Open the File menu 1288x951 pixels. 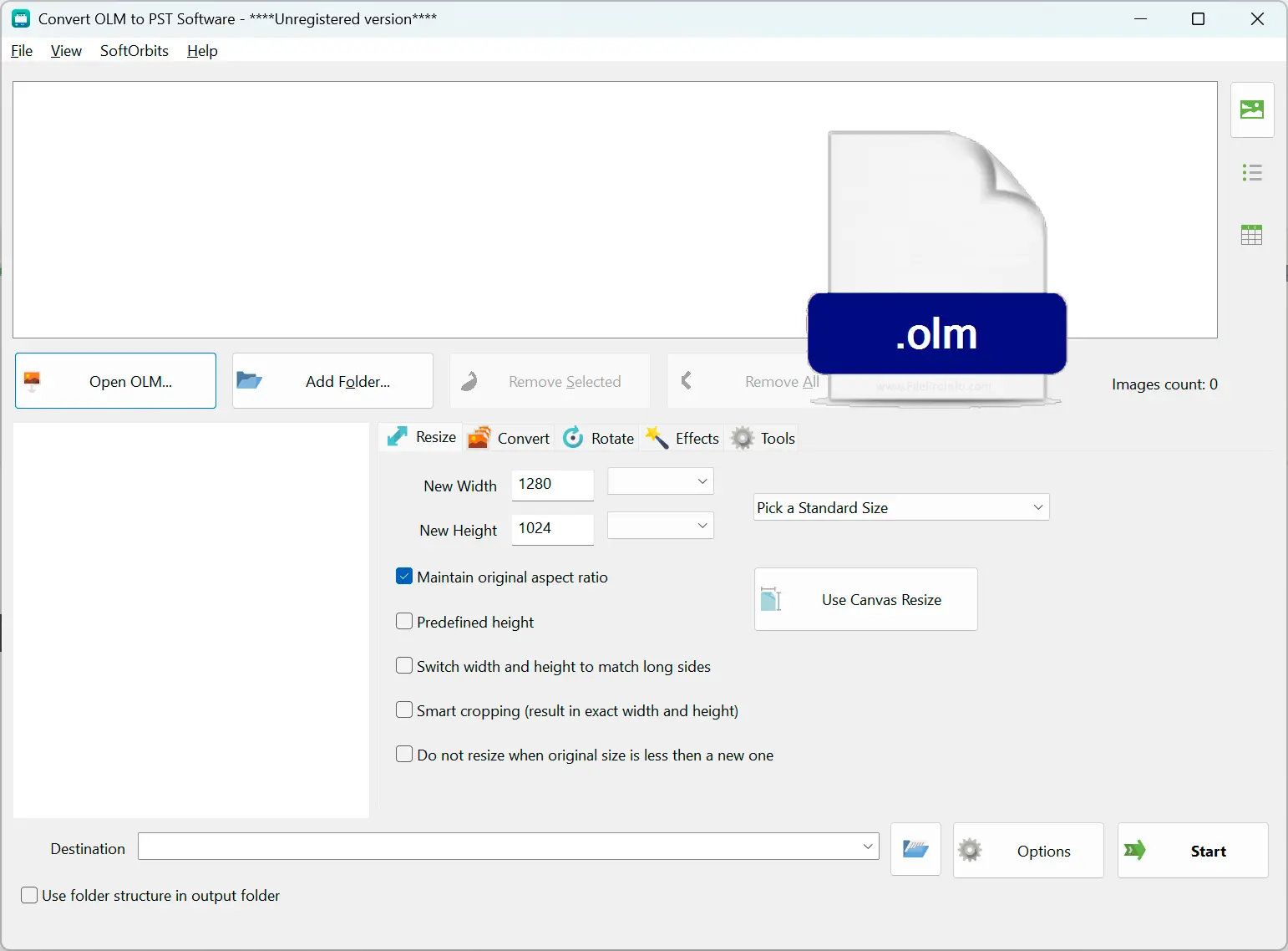(22, 51)
